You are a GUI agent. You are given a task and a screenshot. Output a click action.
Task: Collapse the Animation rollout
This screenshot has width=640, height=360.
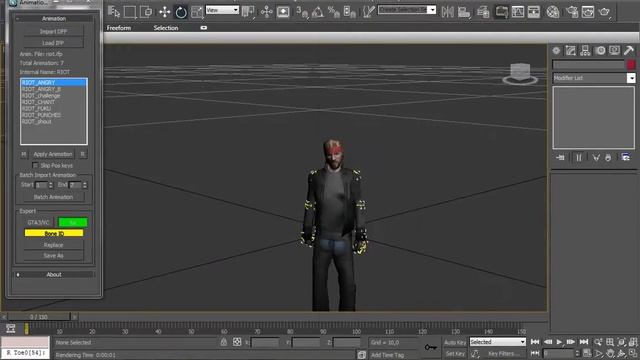[x=54, y=18]
